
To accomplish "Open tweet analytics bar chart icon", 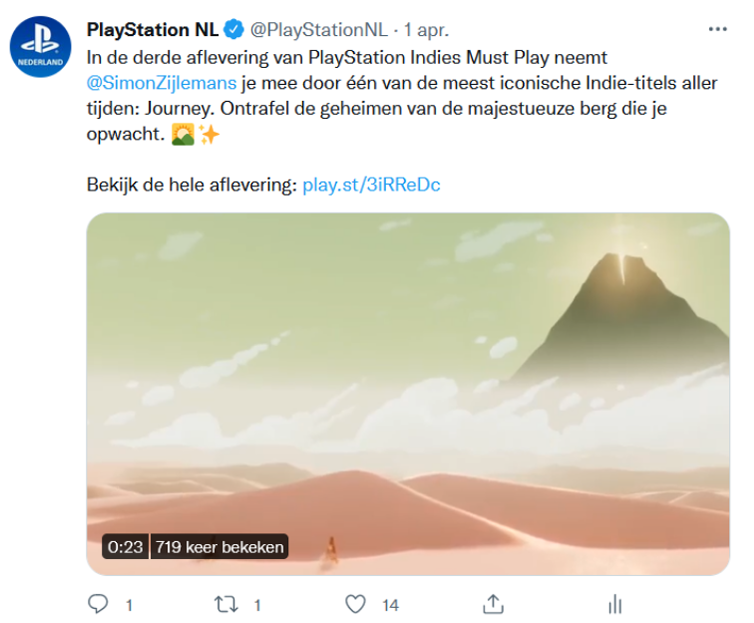I will pos(615,604).
